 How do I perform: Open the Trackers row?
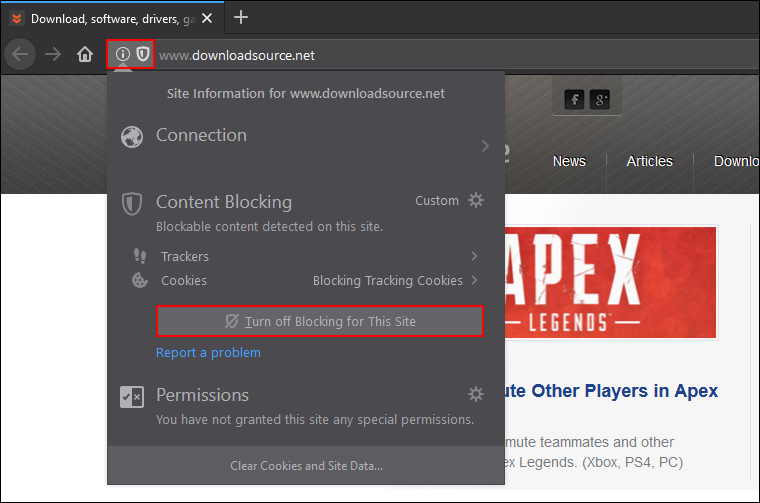point(306,256)
